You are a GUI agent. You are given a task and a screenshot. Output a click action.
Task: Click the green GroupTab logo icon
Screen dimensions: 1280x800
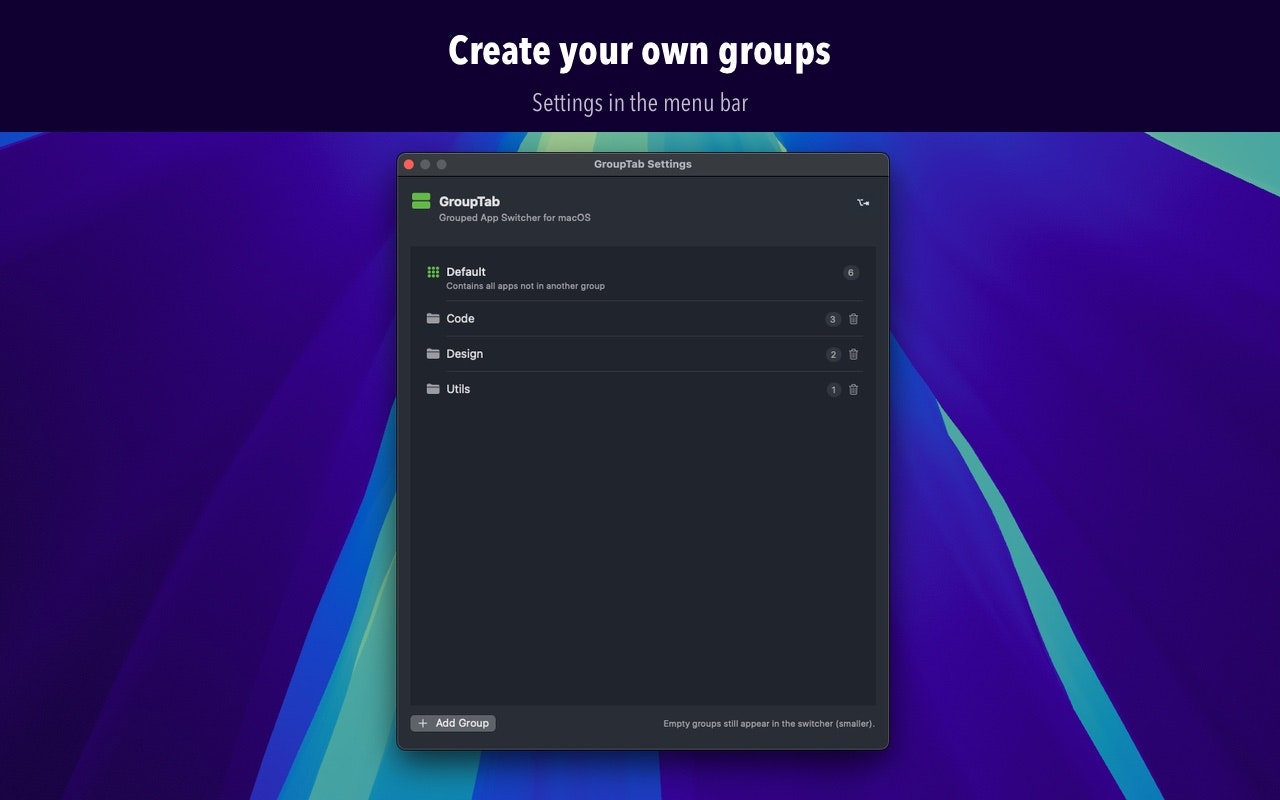click(421, 201)
